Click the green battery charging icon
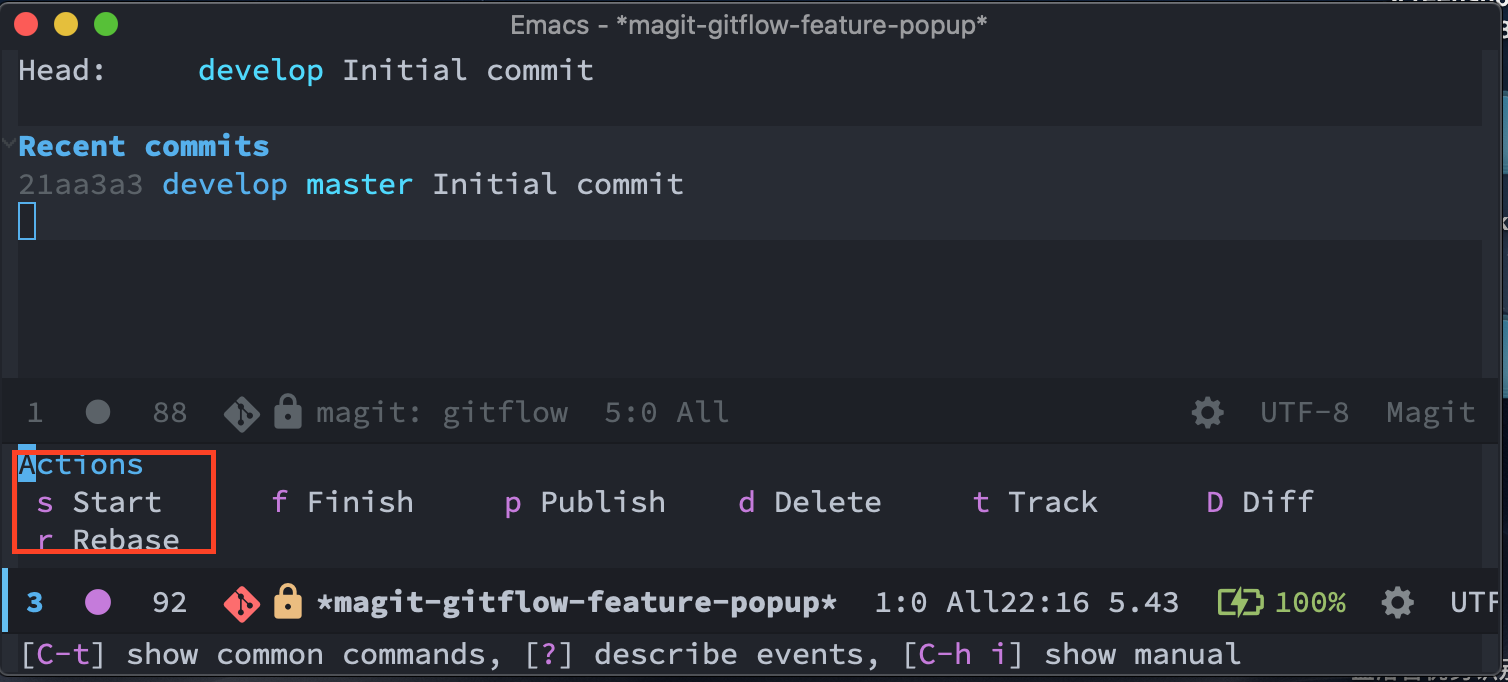 coord(1239,602)
